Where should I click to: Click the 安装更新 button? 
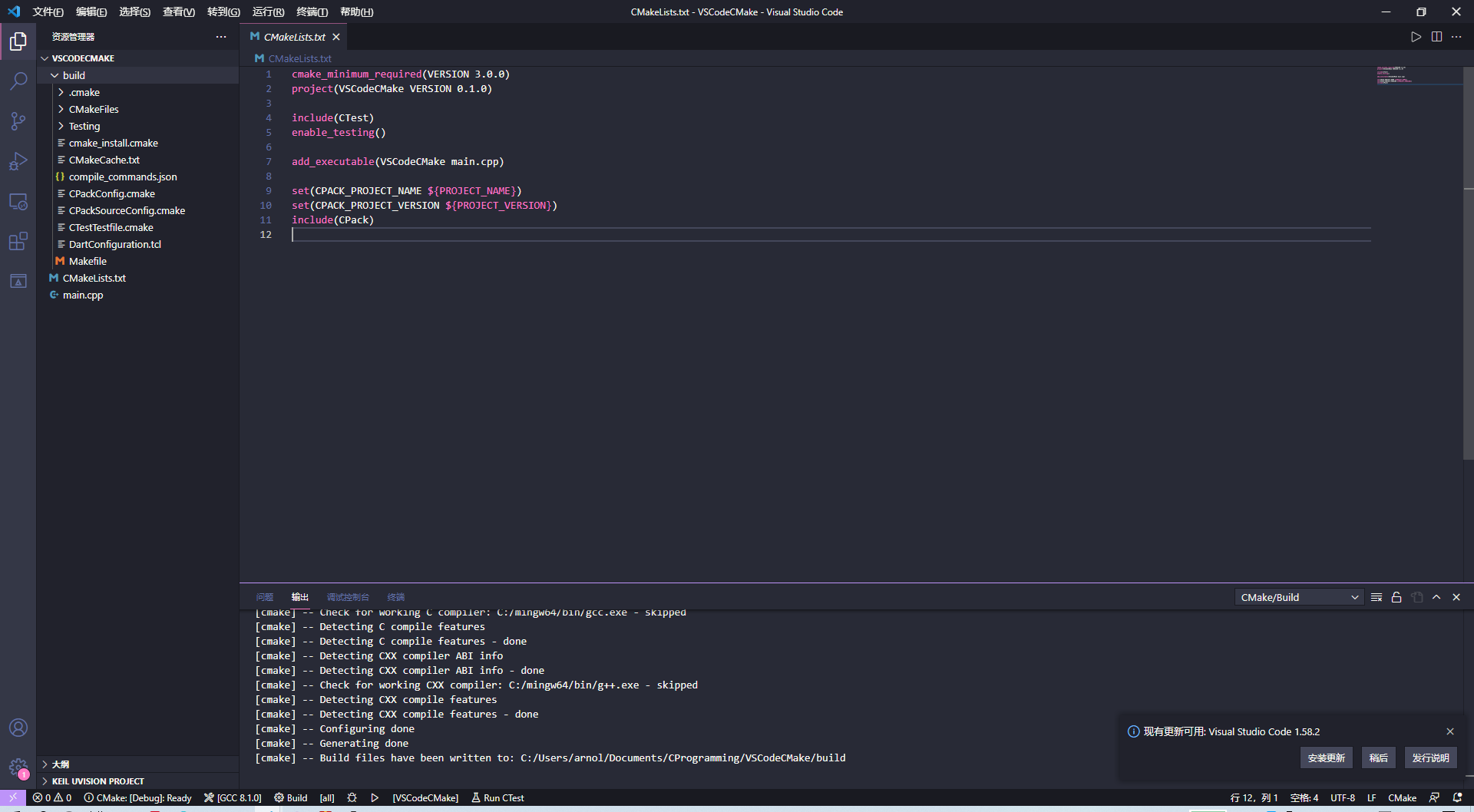(x=1326, y=758)
